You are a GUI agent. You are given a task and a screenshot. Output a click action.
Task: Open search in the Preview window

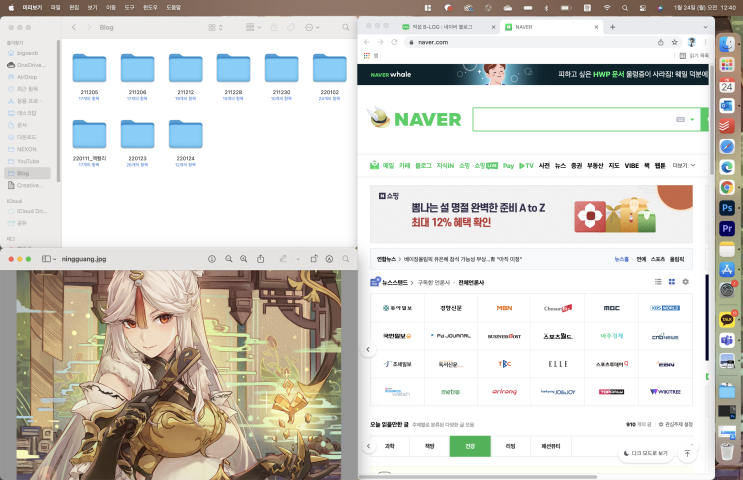[x=346, y=259]
